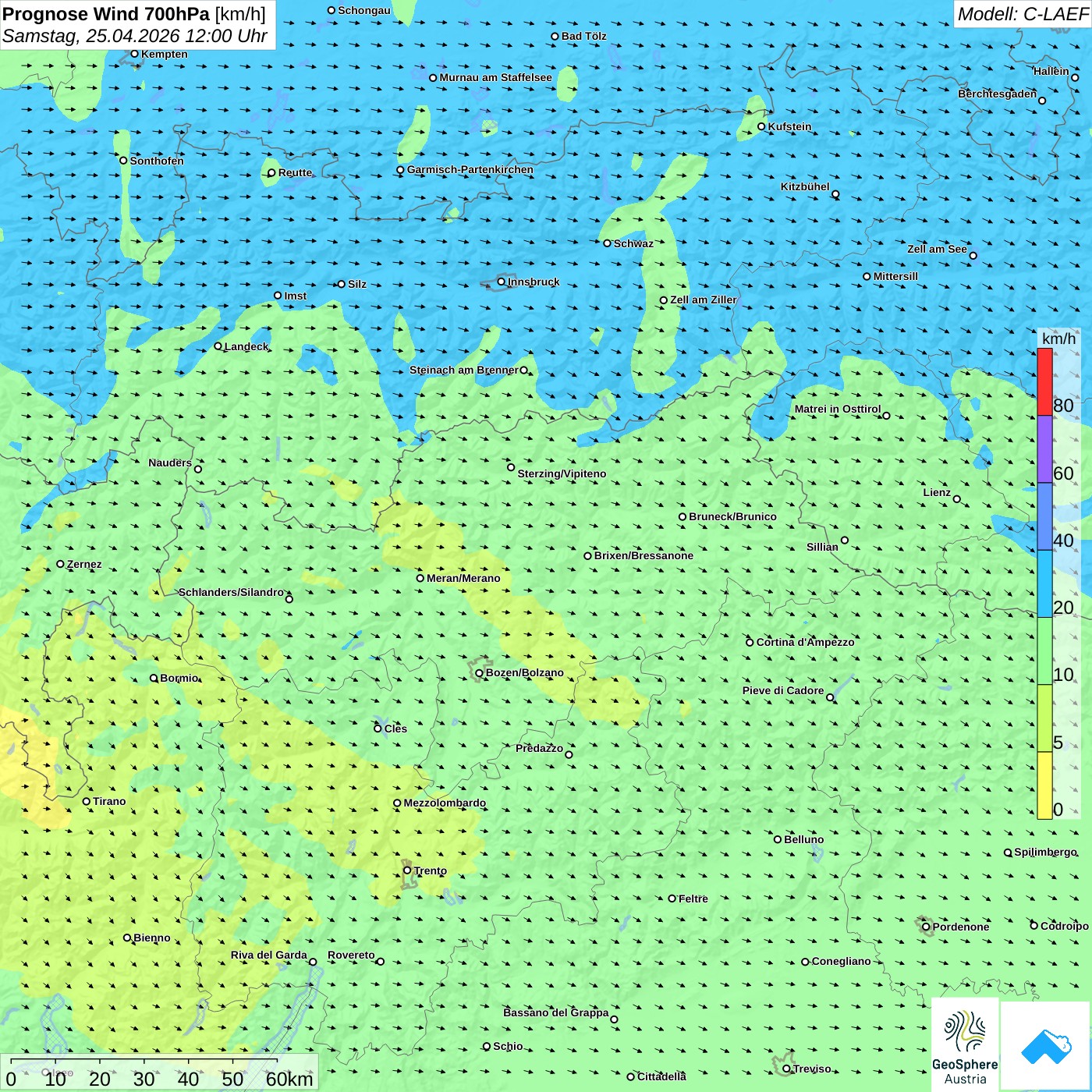
Task: Click the yellow 0-5 legend color band
Action: (x=1044, y=785)
